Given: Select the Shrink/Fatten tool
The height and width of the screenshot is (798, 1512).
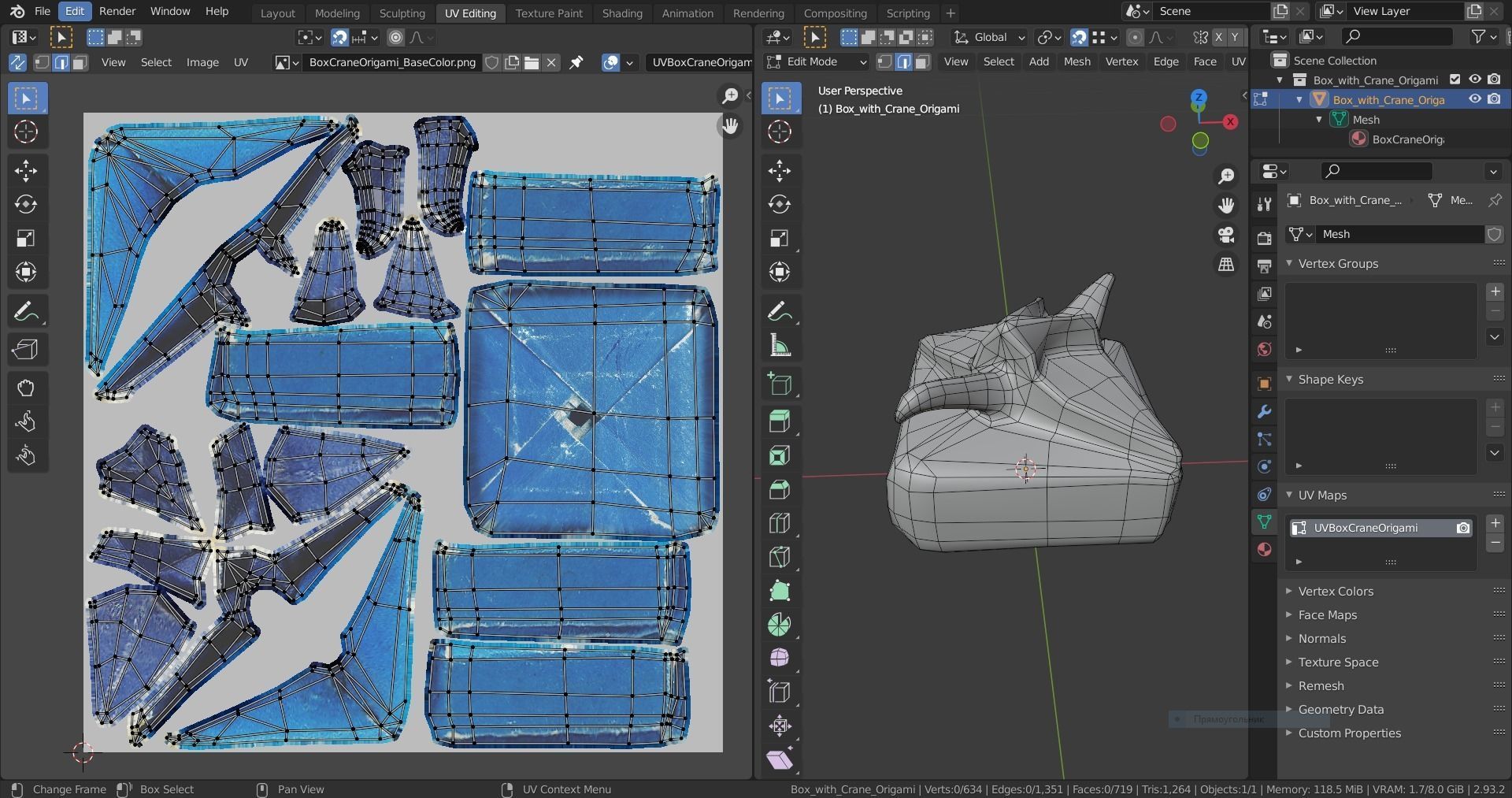Looking at the screenshot, I should [780, 726].
